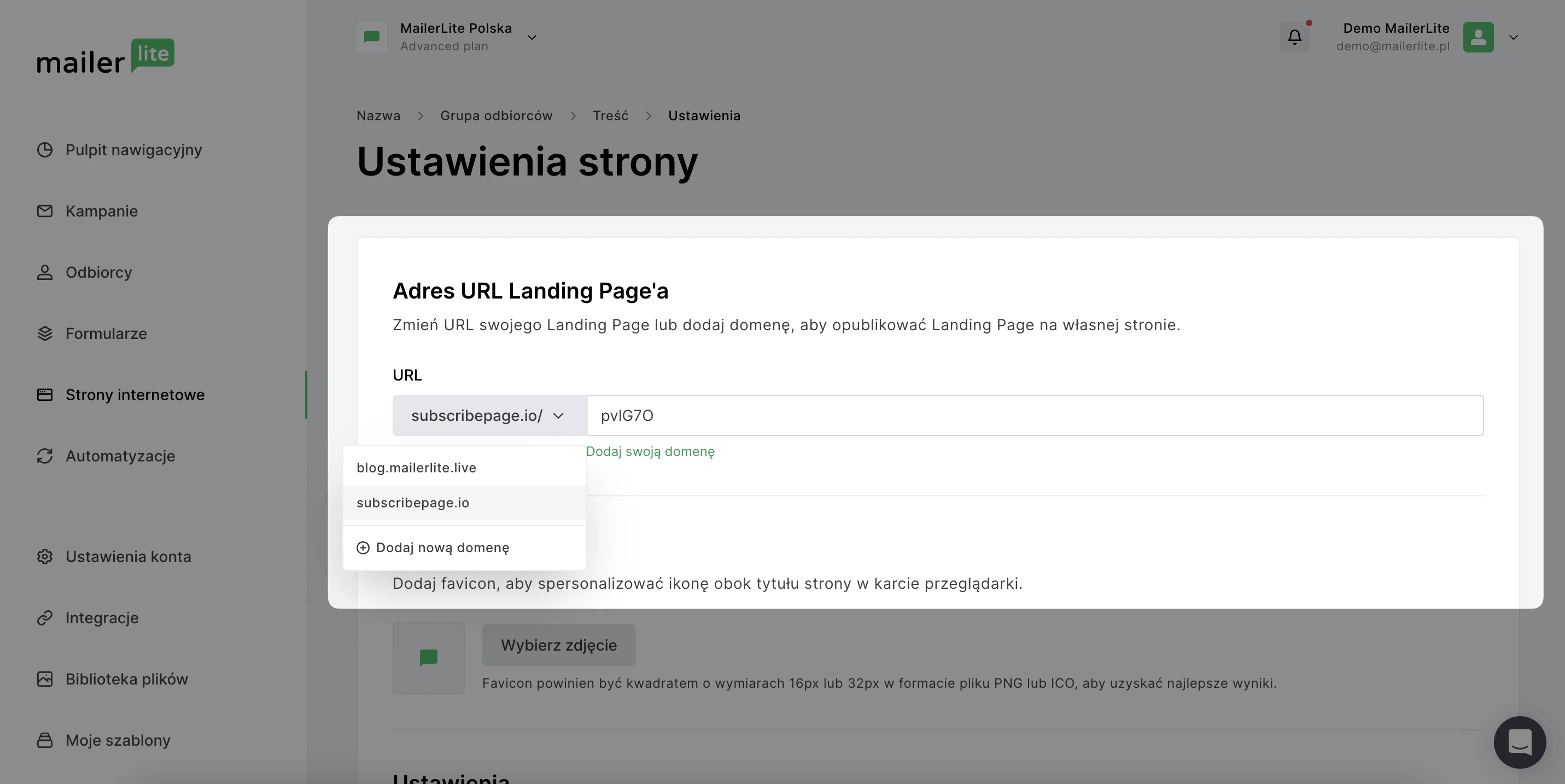The width and height of the screenshot is (1565, 784).
Task: Open the user profile chevron menu
Action: click(x=1513, y=37)
